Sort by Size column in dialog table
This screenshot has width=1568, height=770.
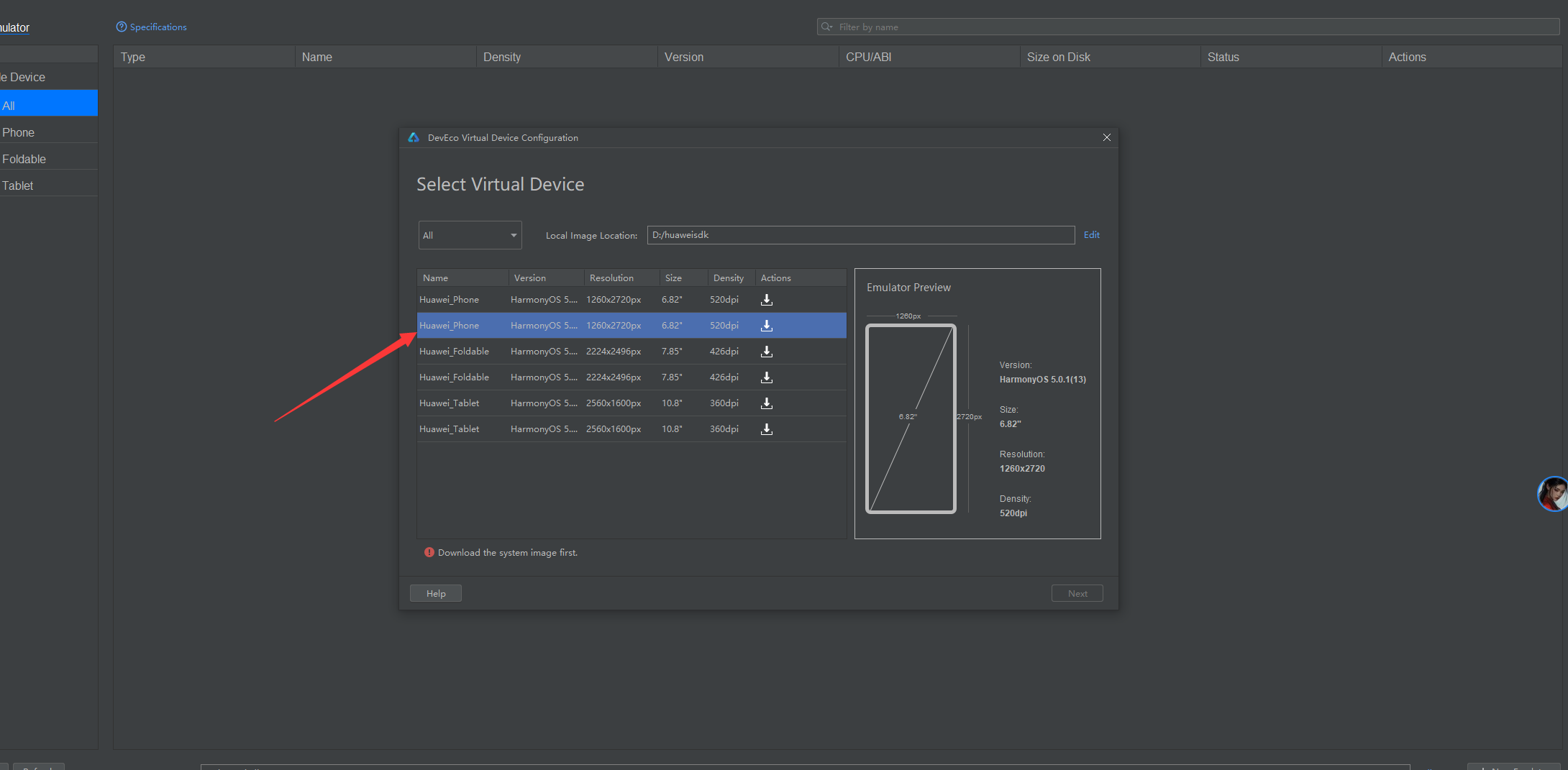[683, 278]
